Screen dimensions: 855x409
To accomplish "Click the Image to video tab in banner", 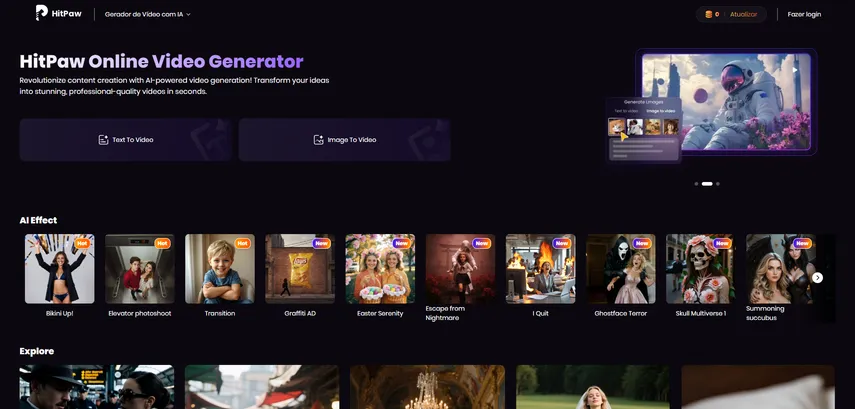I will click(x=660, y=111).
